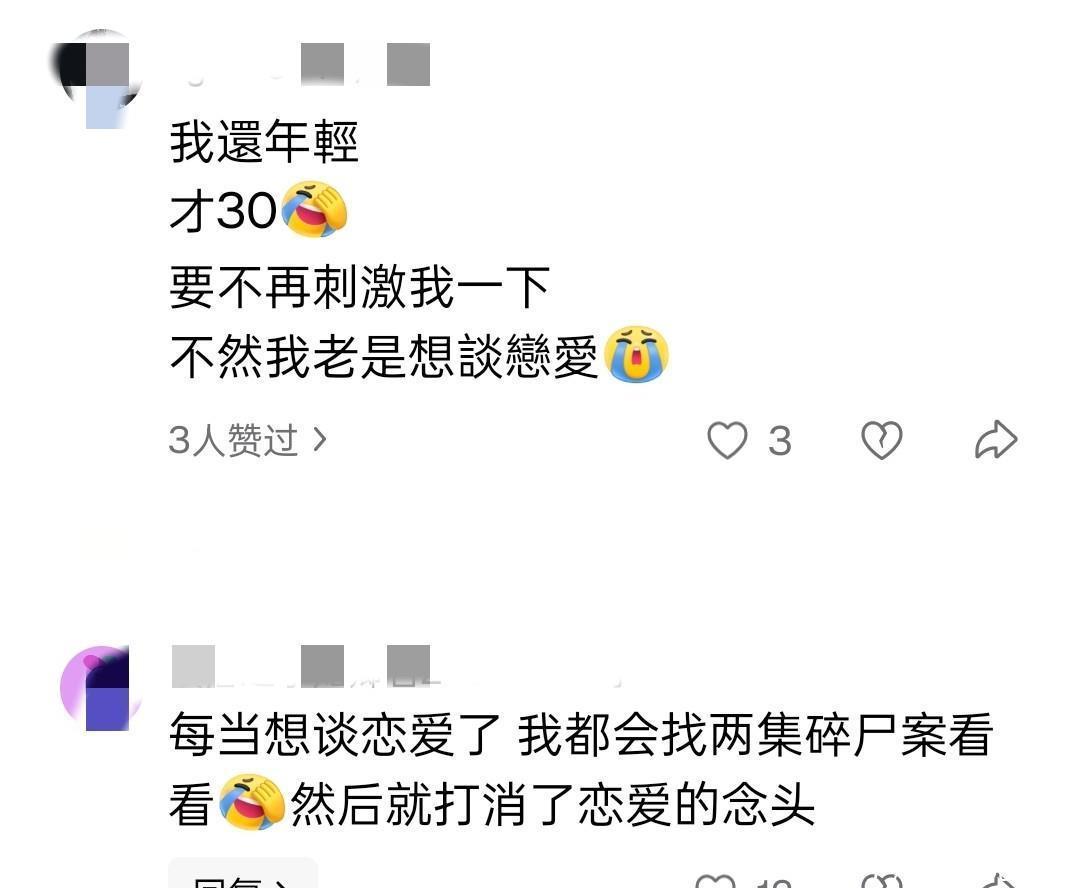This screenshot has width=1080, height=888.
Task: Like the second comment with heart icon
Action: click(715, 881)
